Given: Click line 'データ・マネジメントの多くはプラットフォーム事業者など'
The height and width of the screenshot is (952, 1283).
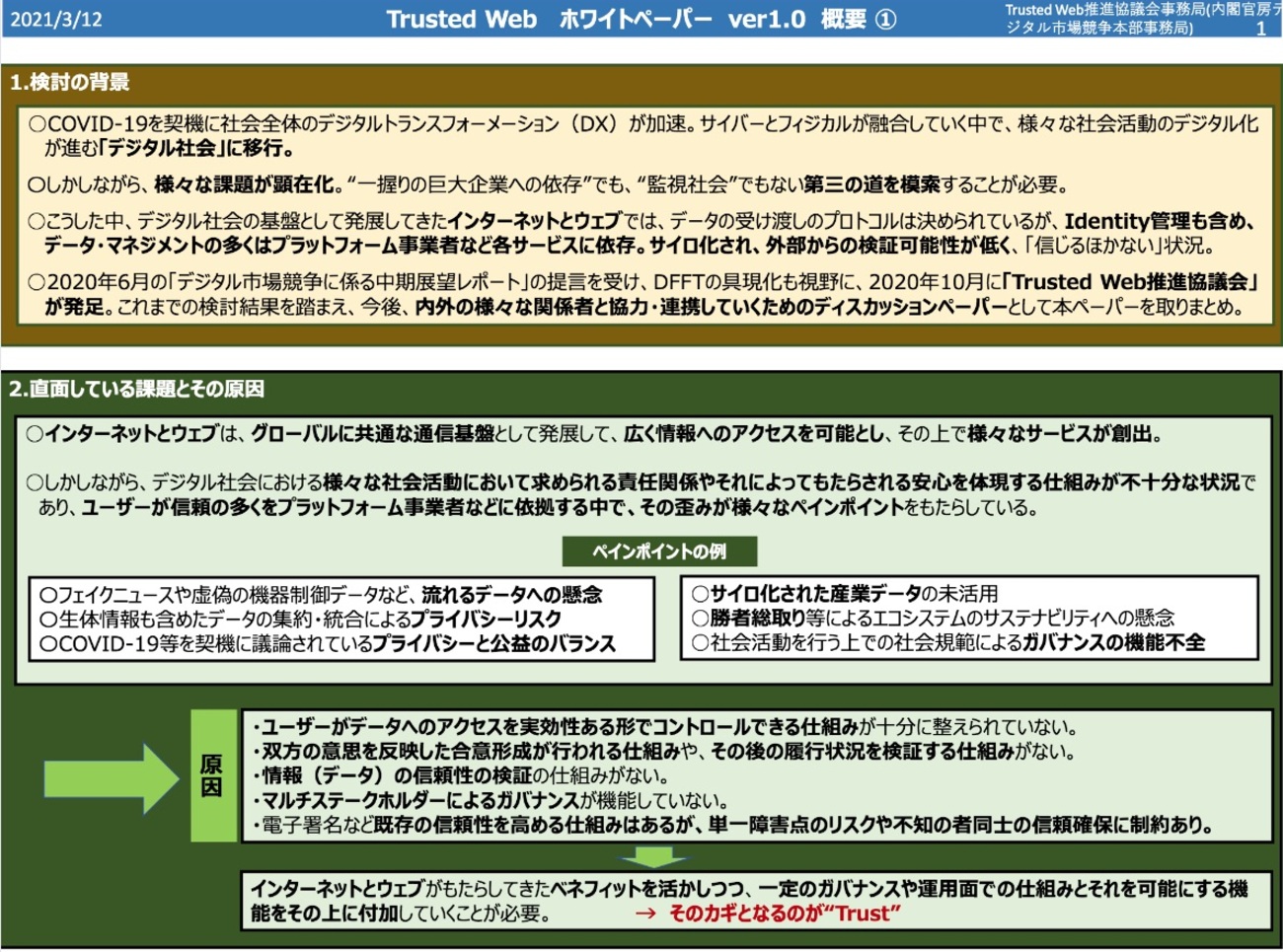Looking at the screenshot, I should [631, 245].
